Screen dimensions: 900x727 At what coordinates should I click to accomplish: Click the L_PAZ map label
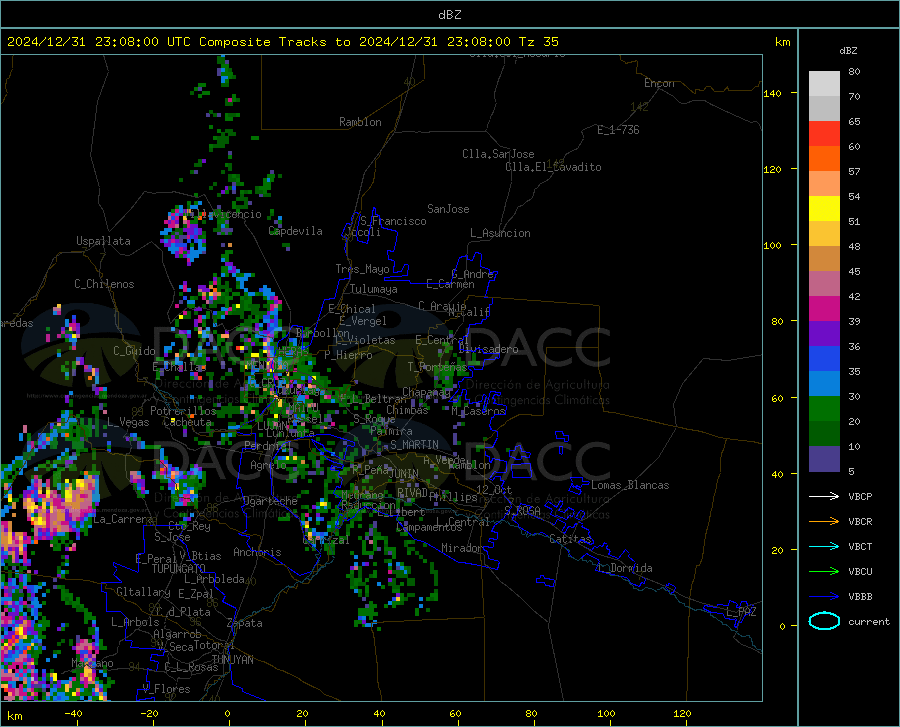(741, 612)
